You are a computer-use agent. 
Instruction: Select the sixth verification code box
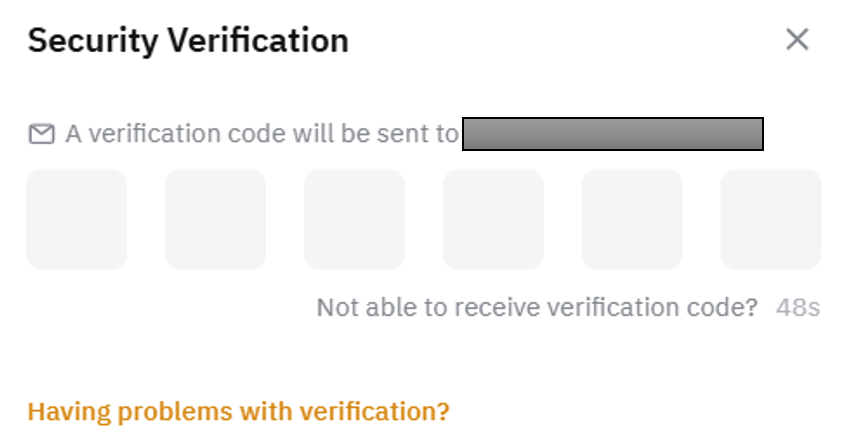(770, 219)
